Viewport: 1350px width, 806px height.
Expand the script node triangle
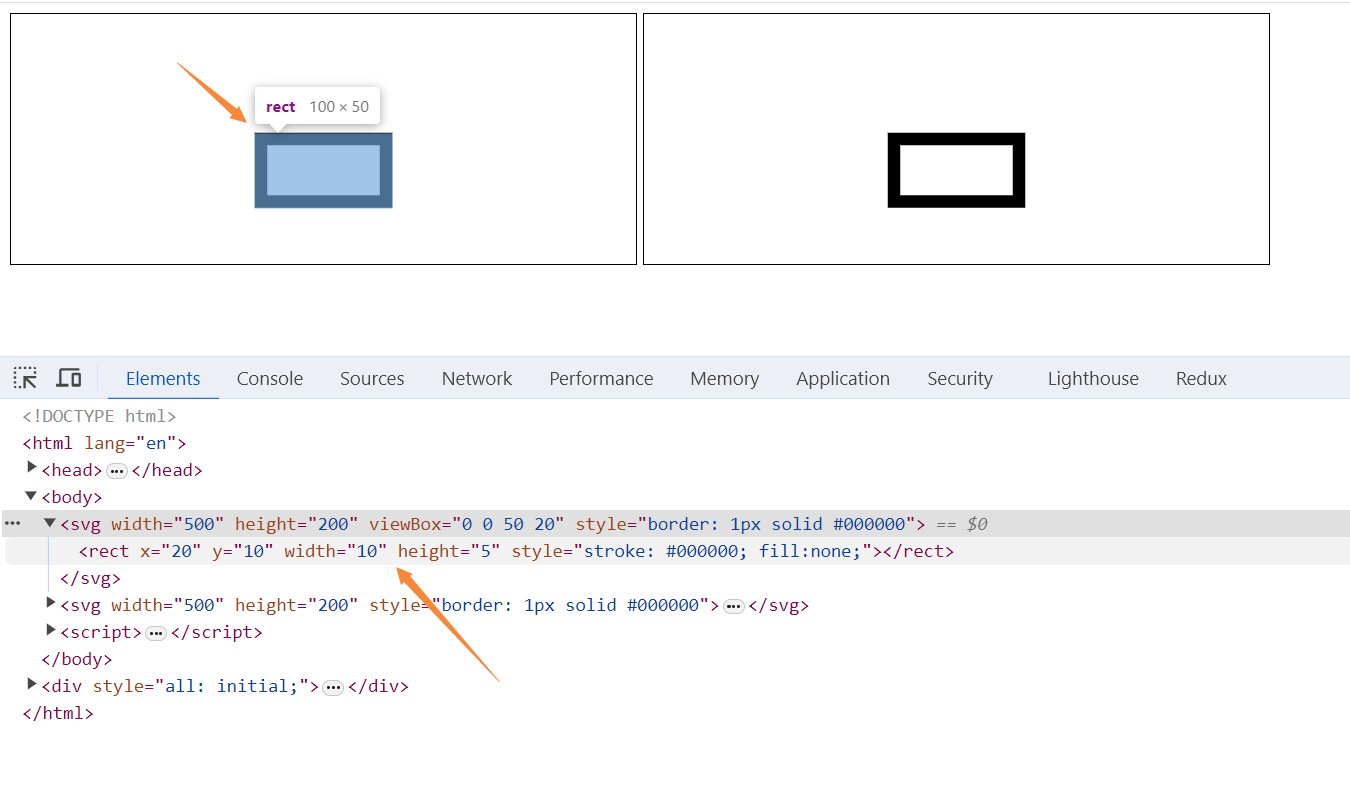coord(51,630)
